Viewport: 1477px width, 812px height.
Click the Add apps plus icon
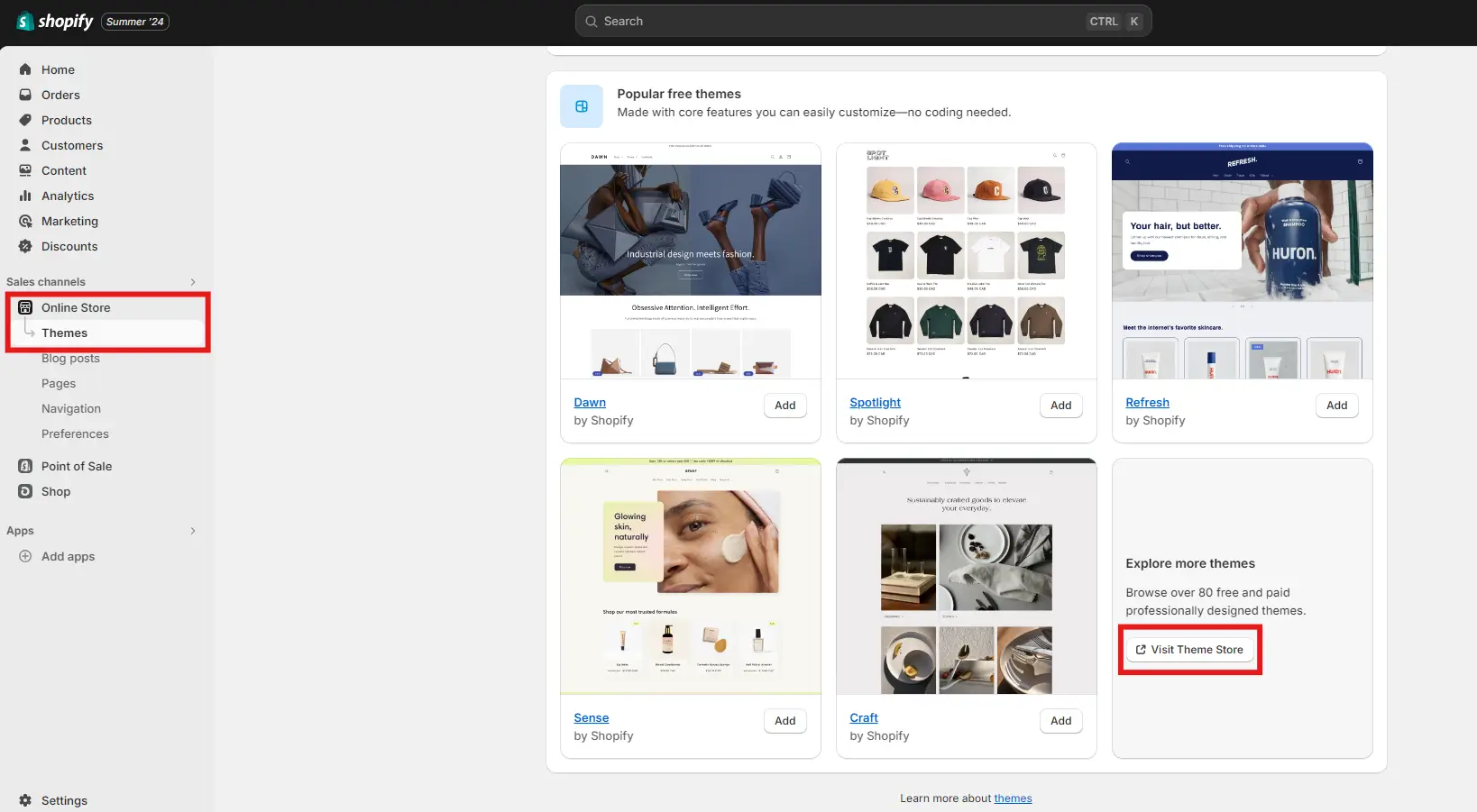click(x=25, y=556)
